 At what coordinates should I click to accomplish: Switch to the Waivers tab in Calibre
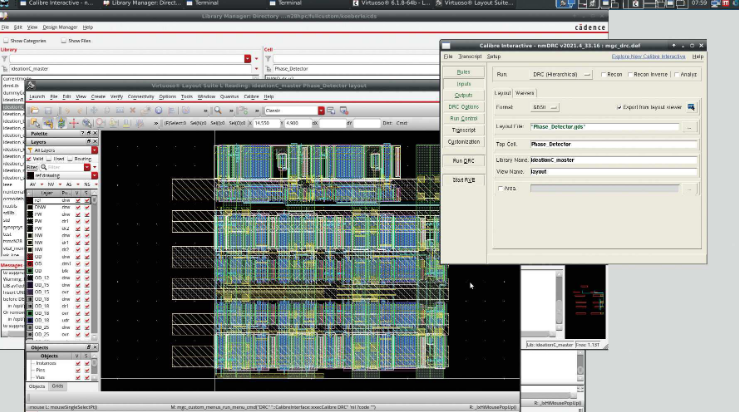click(525, 93)
